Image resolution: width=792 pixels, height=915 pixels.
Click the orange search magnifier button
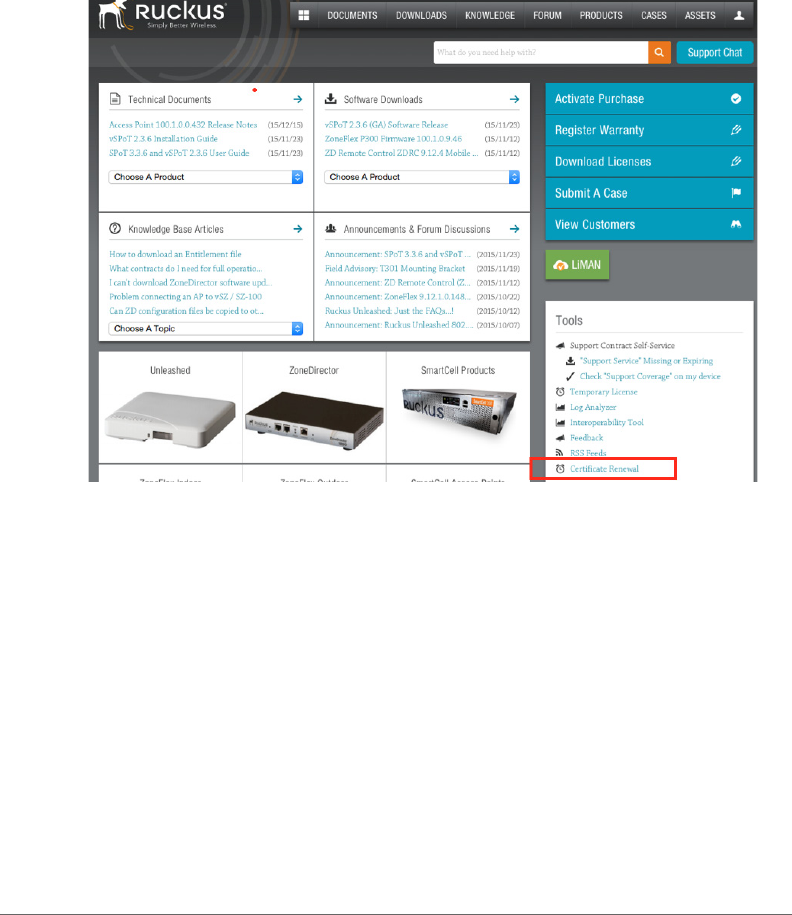pos(659,53)
